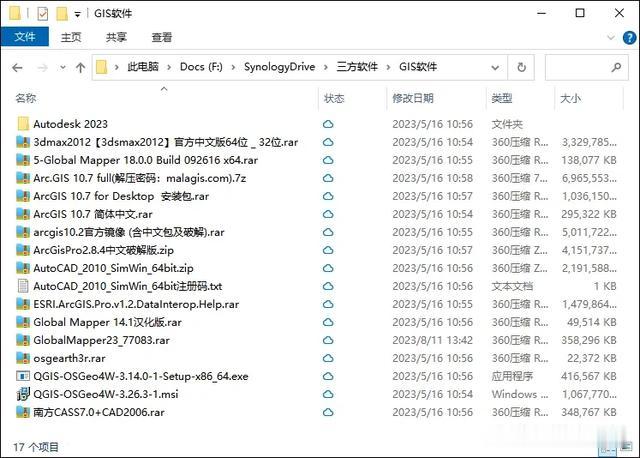Image resolution: width=640 pixels, height=458 pixels.
Task: Sort by 大小 column header
Action: 571,98
